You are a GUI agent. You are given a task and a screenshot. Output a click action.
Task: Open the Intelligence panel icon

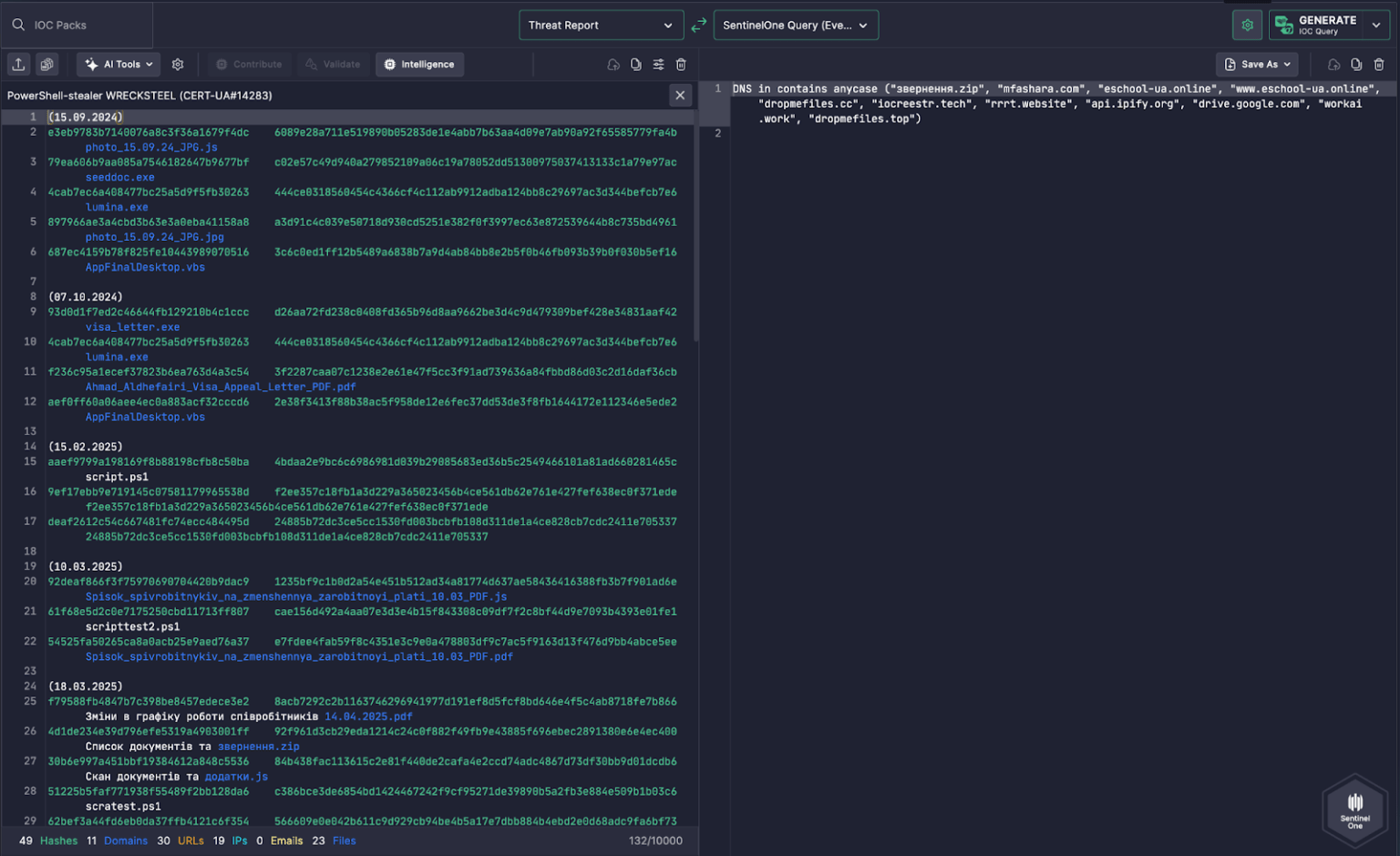tap(392, 64)
